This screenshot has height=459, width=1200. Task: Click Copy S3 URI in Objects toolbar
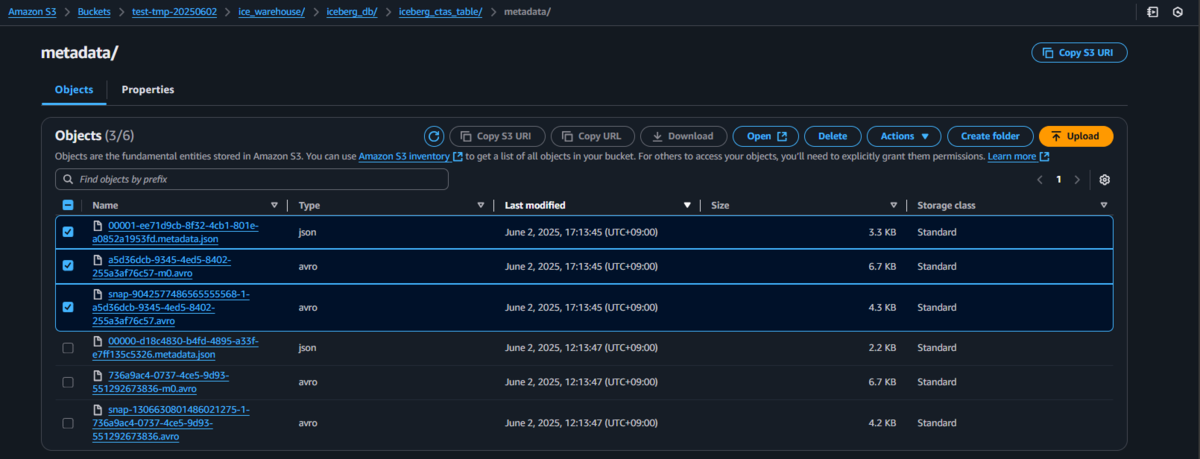pyautogui.click(x=497, y=136)
